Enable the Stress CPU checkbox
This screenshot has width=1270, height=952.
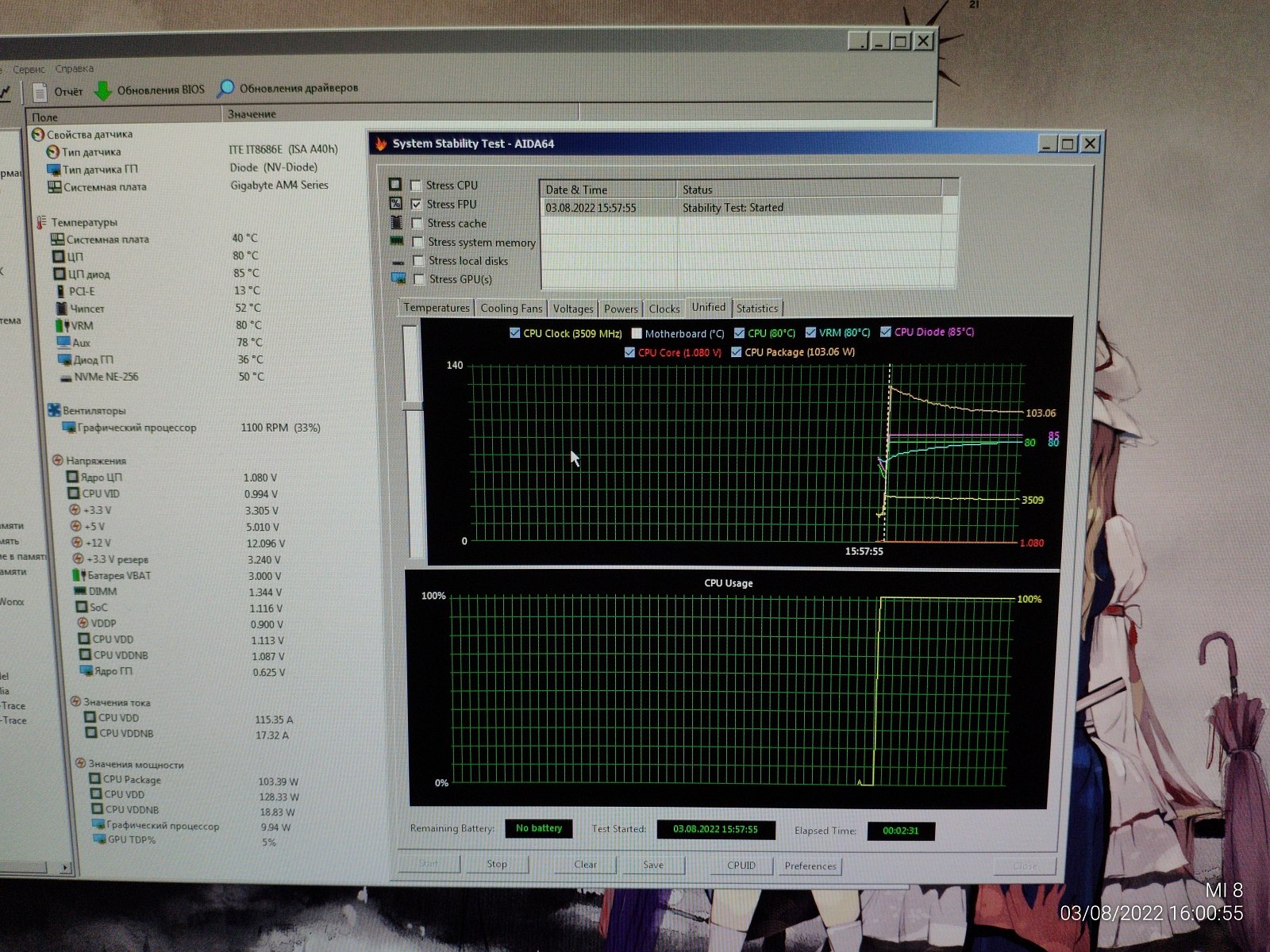pyautogui.click(x=415, y=185)
